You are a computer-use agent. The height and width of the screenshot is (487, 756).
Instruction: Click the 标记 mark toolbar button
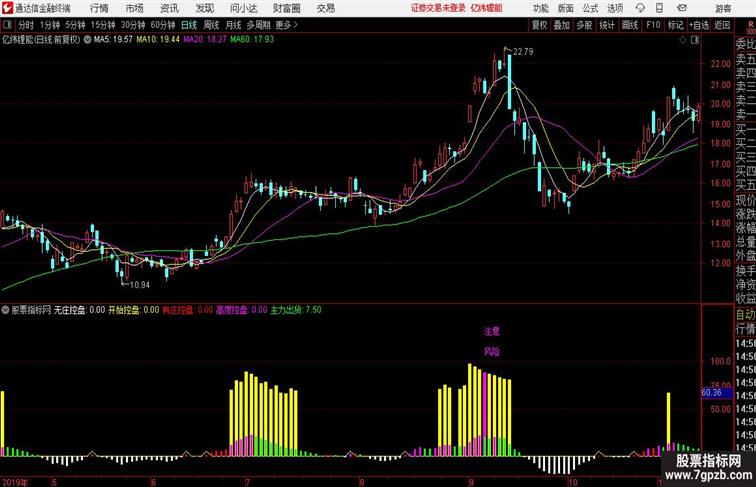point(675,25)
